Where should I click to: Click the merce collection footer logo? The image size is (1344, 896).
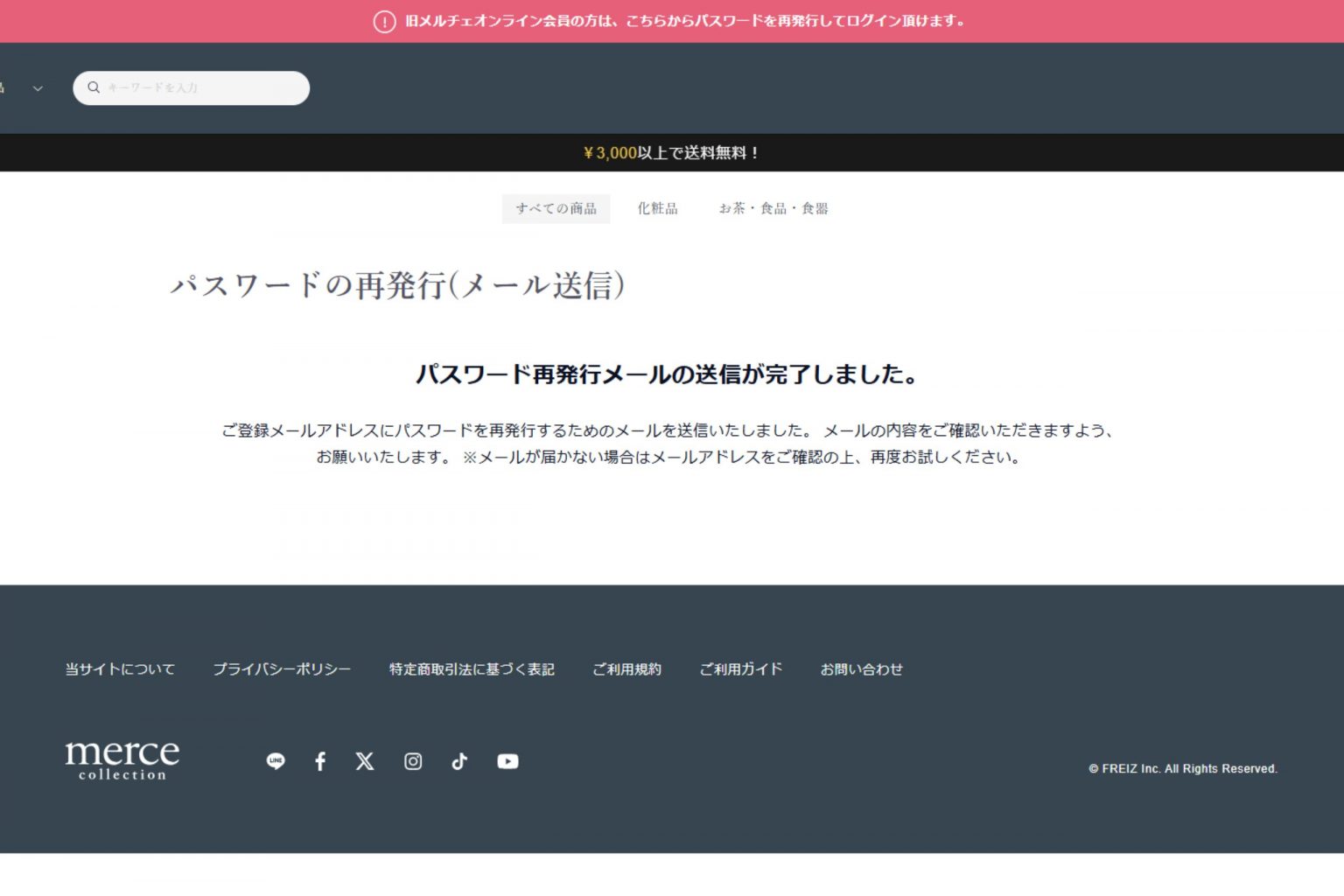click(122, 759)
